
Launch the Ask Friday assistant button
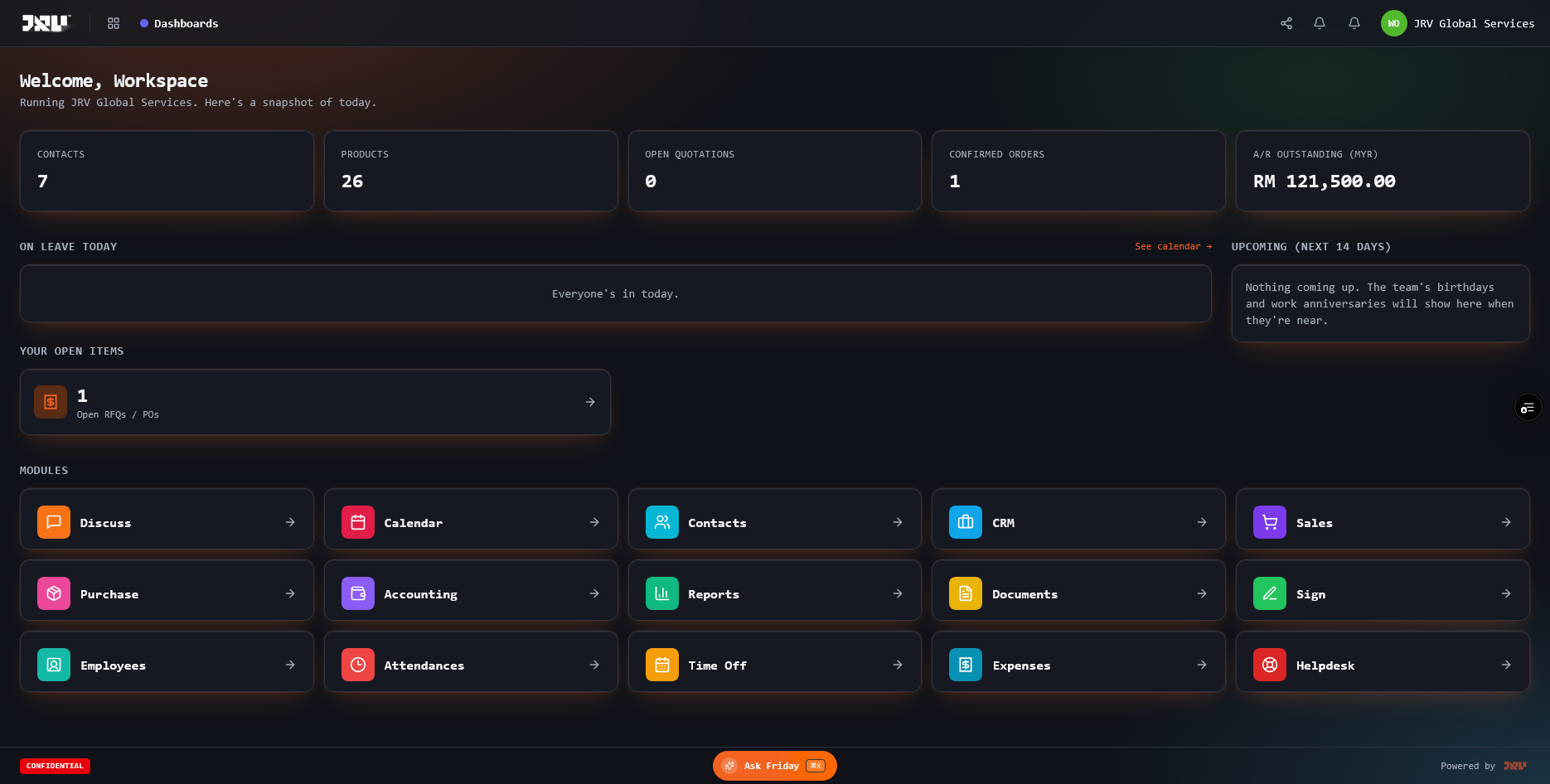coord(775,766)
